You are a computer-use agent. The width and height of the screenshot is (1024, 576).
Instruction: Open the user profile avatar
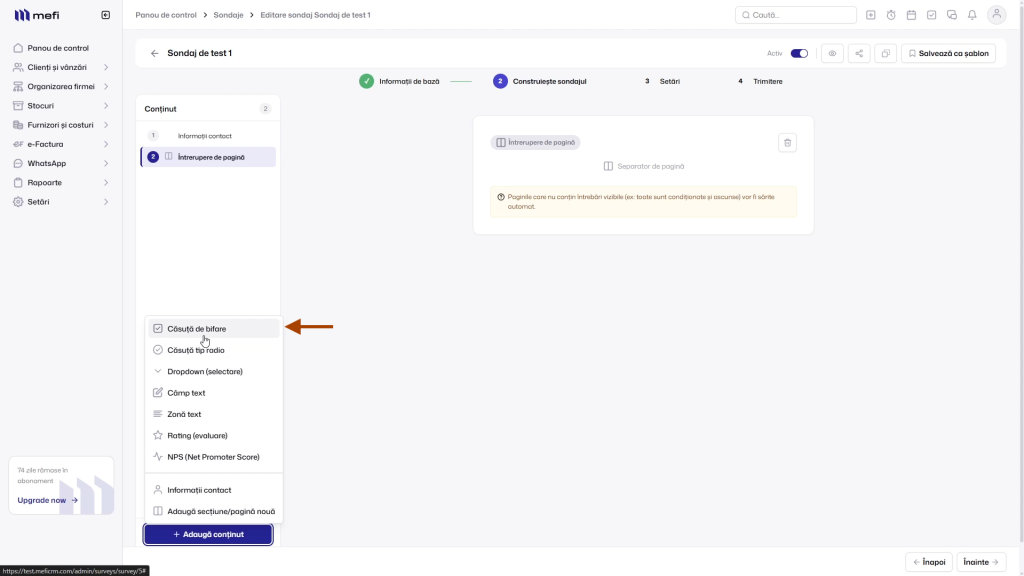click(x=996, y=14)
